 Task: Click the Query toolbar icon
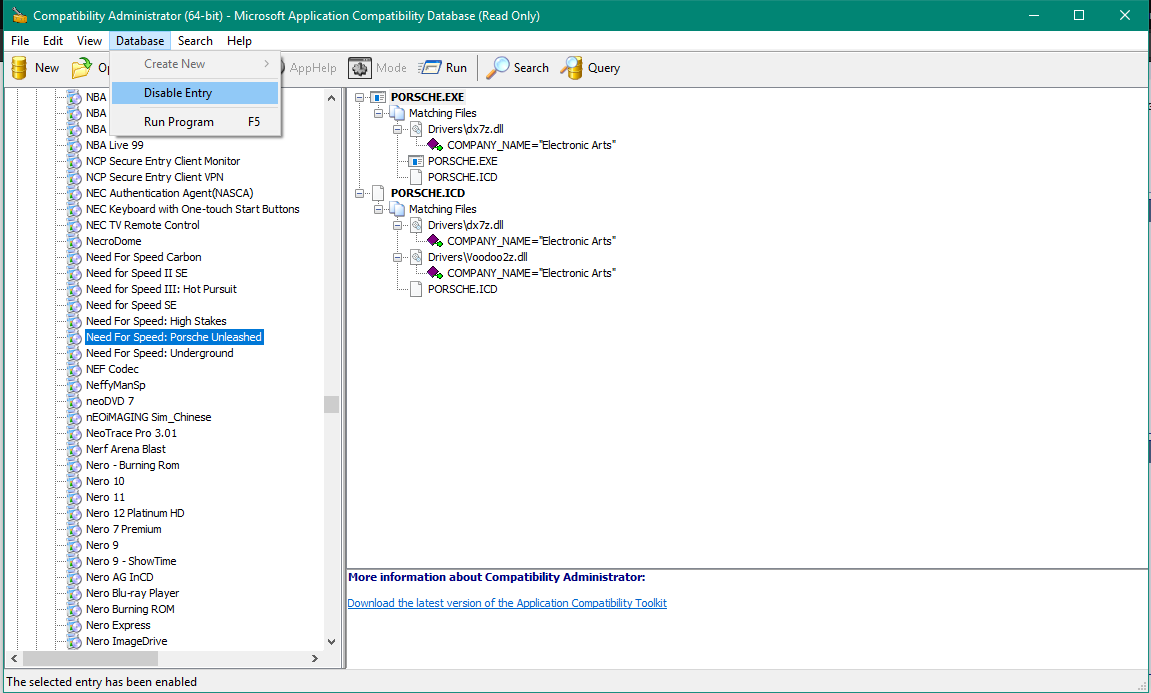[x=571, y=68]
